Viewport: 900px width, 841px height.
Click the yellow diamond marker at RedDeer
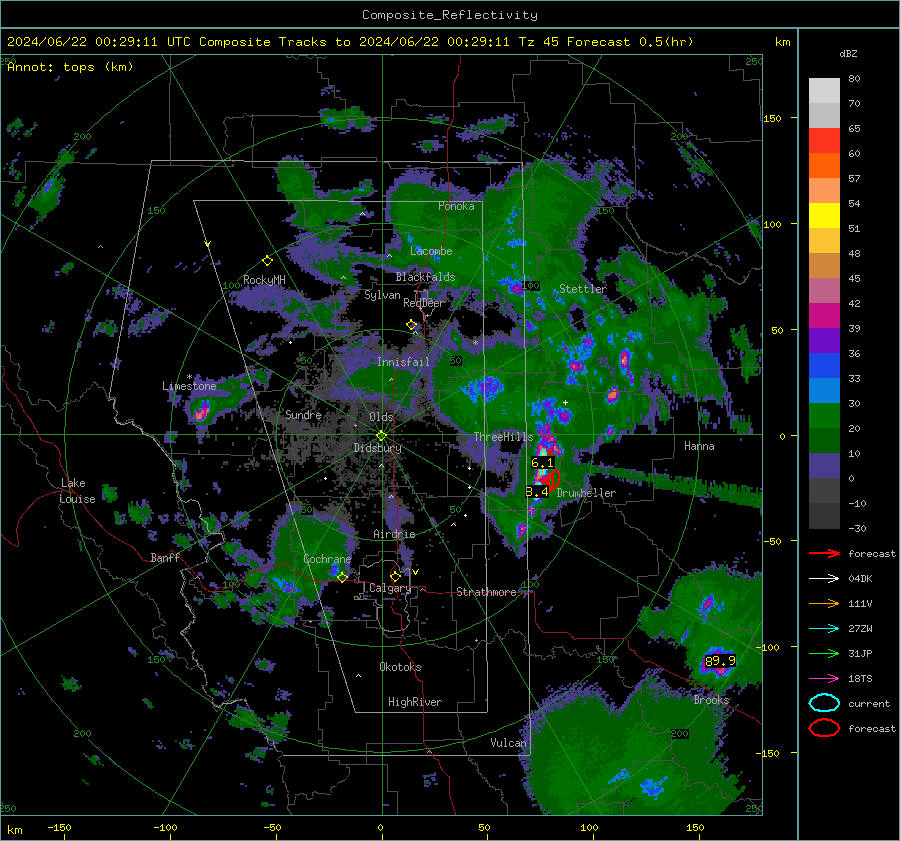pos(412,325)
